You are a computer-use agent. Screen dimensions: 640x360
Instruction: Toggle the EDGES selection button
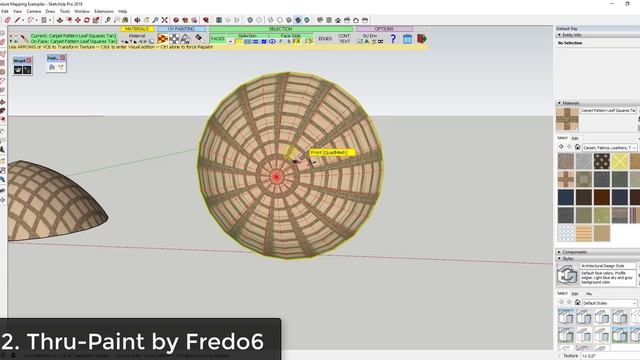[325, 39]
